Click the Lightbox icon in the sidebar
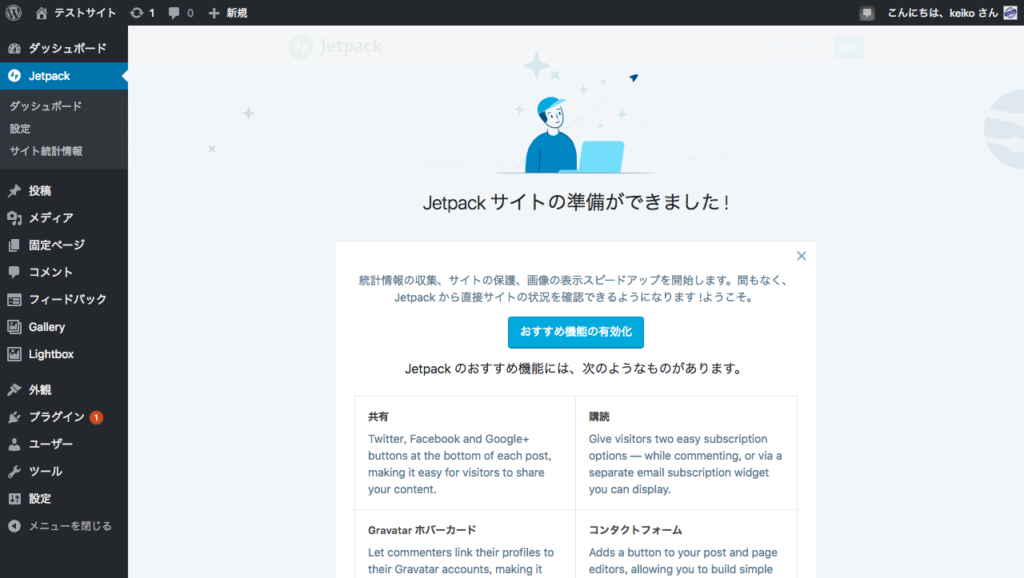The height and width of the screenshot is (578, 1024). pos(14,354)
